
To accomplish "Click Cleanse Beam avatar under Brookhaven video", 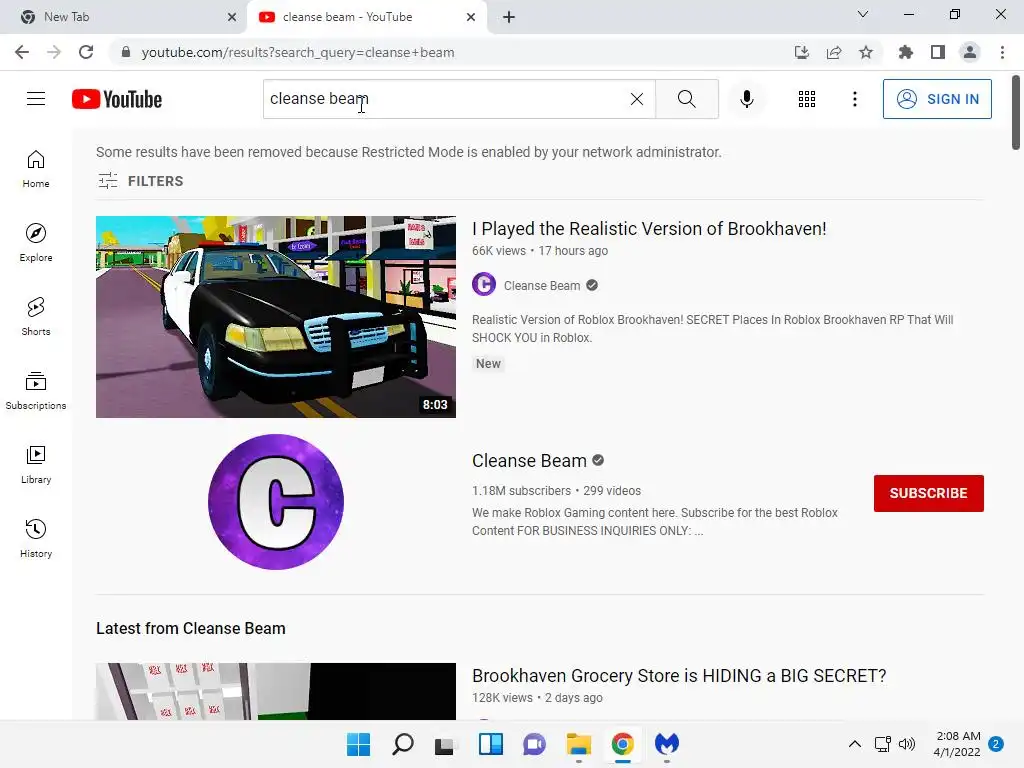I will coord(484,285).
